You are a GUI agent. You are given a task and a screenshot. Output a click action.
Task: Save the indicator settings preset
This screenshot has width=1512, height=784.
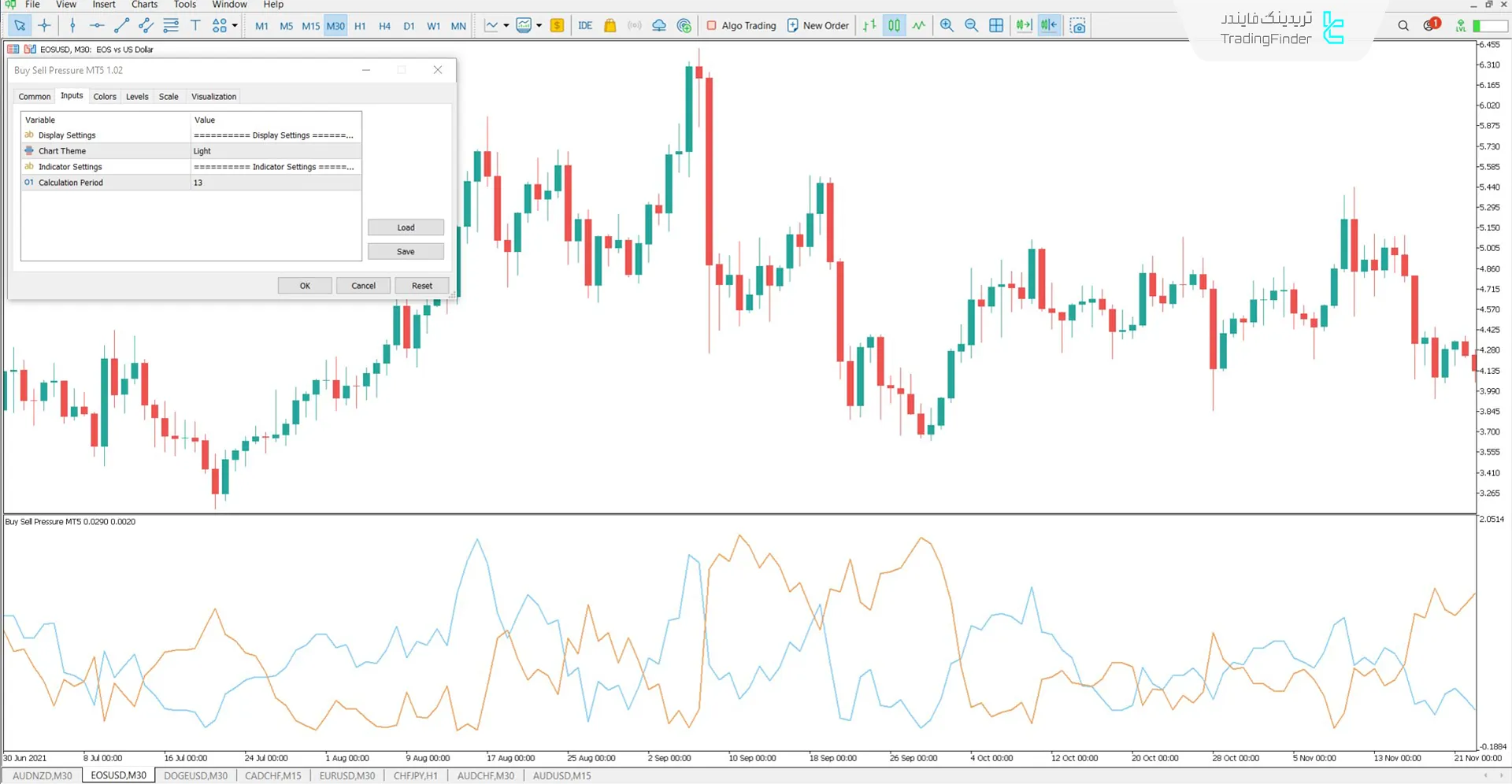tap(406, 250)
